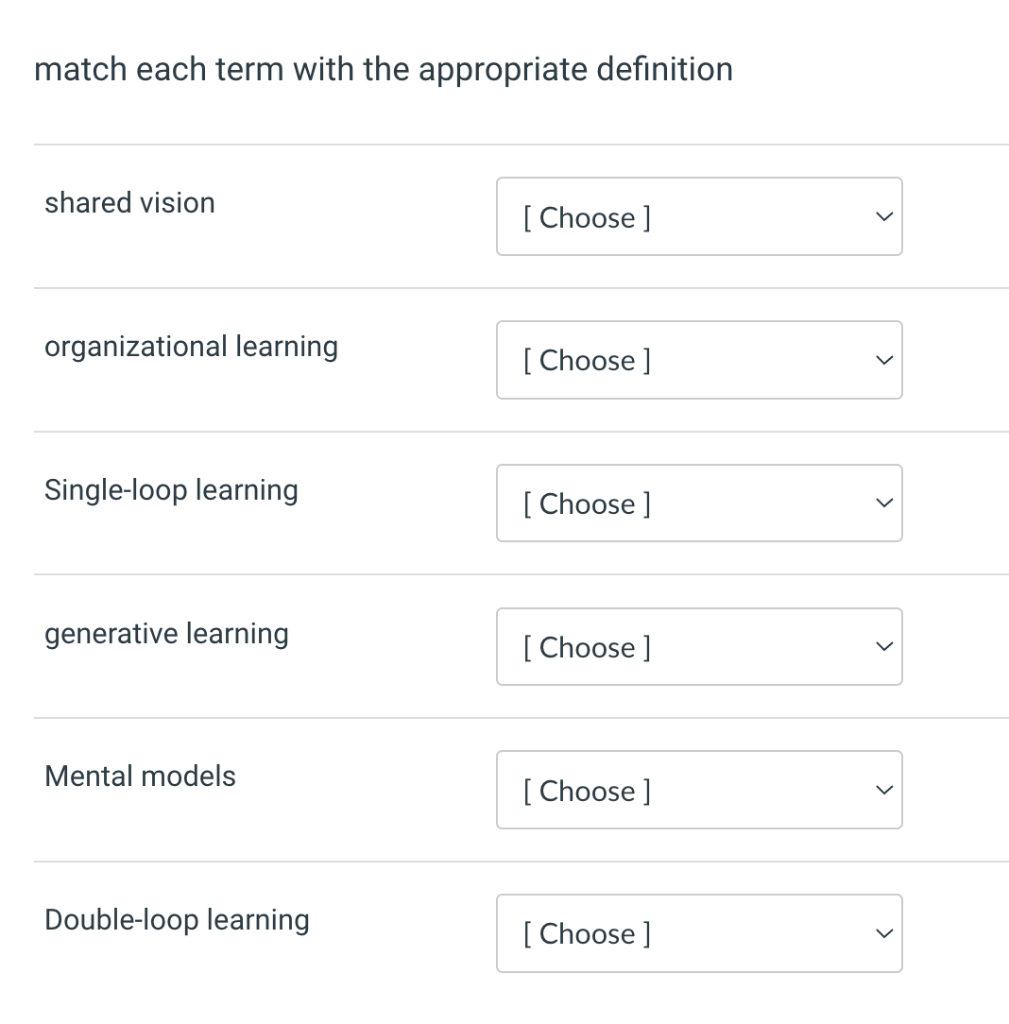Click the matching question instruction text

(384, 70)
